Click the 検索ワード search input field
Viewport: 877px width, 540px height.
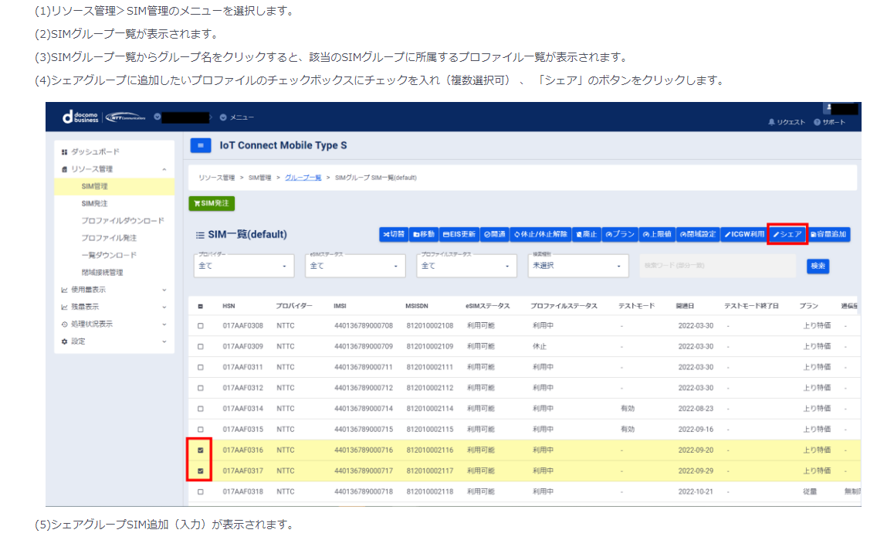[717, 266]
